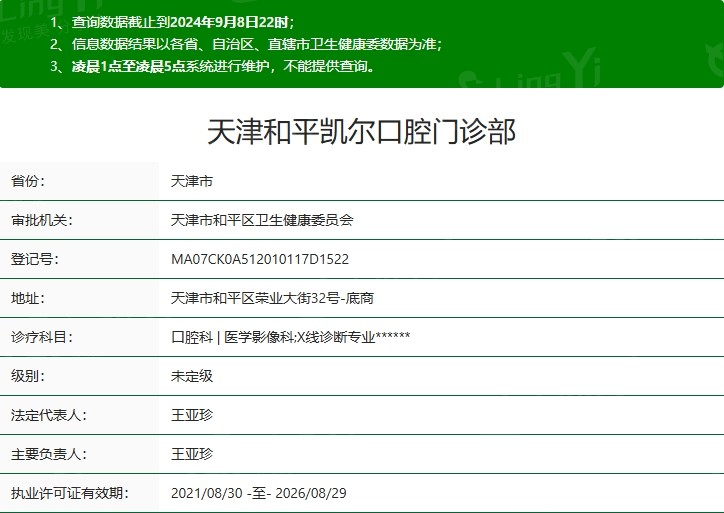Viewport: 724px width, 513px height.
Task: Select address 天津市和平区荣业大街32号-底商
Action: click(272, 298)
